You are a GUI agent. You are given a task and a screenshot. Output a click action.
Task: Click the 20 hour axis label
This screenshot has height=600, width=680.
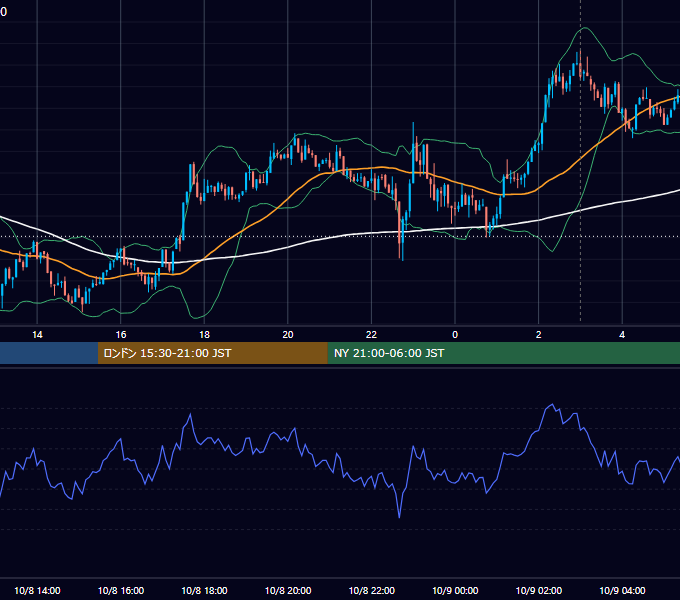[x=288, y=335]
